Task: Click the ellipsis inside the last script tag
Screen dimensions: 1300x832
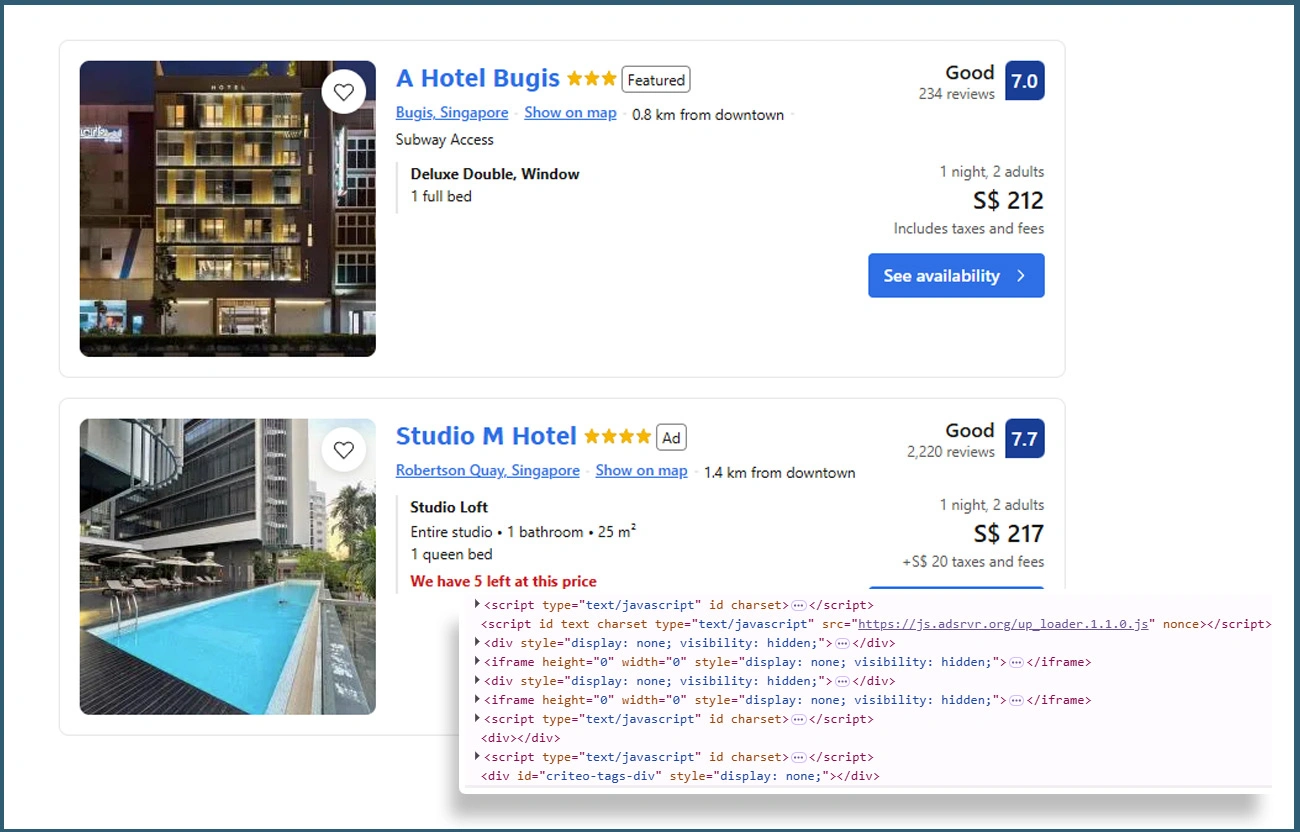Action: click(798, 758)
